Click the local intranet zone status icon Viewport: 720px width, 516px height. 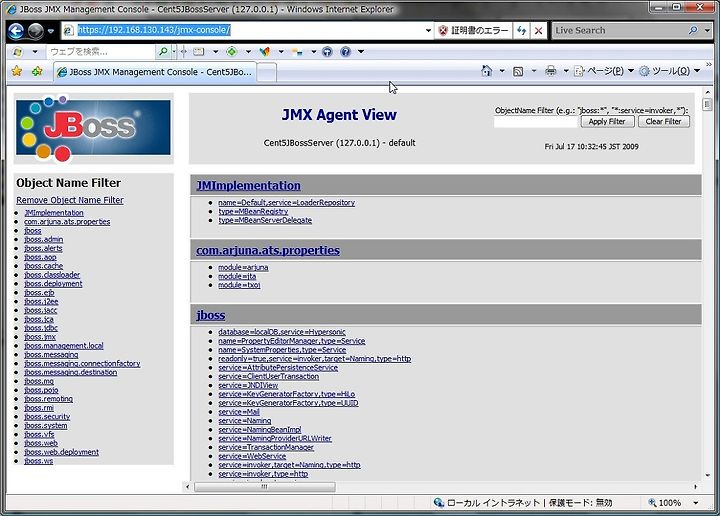pos(439,503)
